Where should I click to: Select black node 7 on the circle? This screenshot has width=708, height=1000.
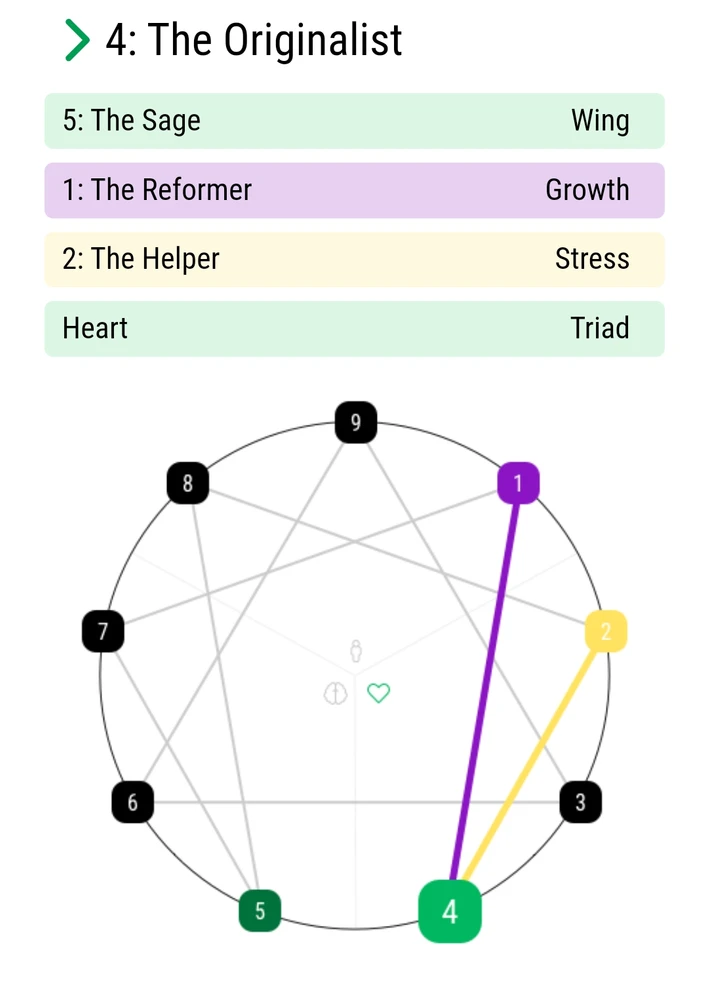tap(103, 631)
